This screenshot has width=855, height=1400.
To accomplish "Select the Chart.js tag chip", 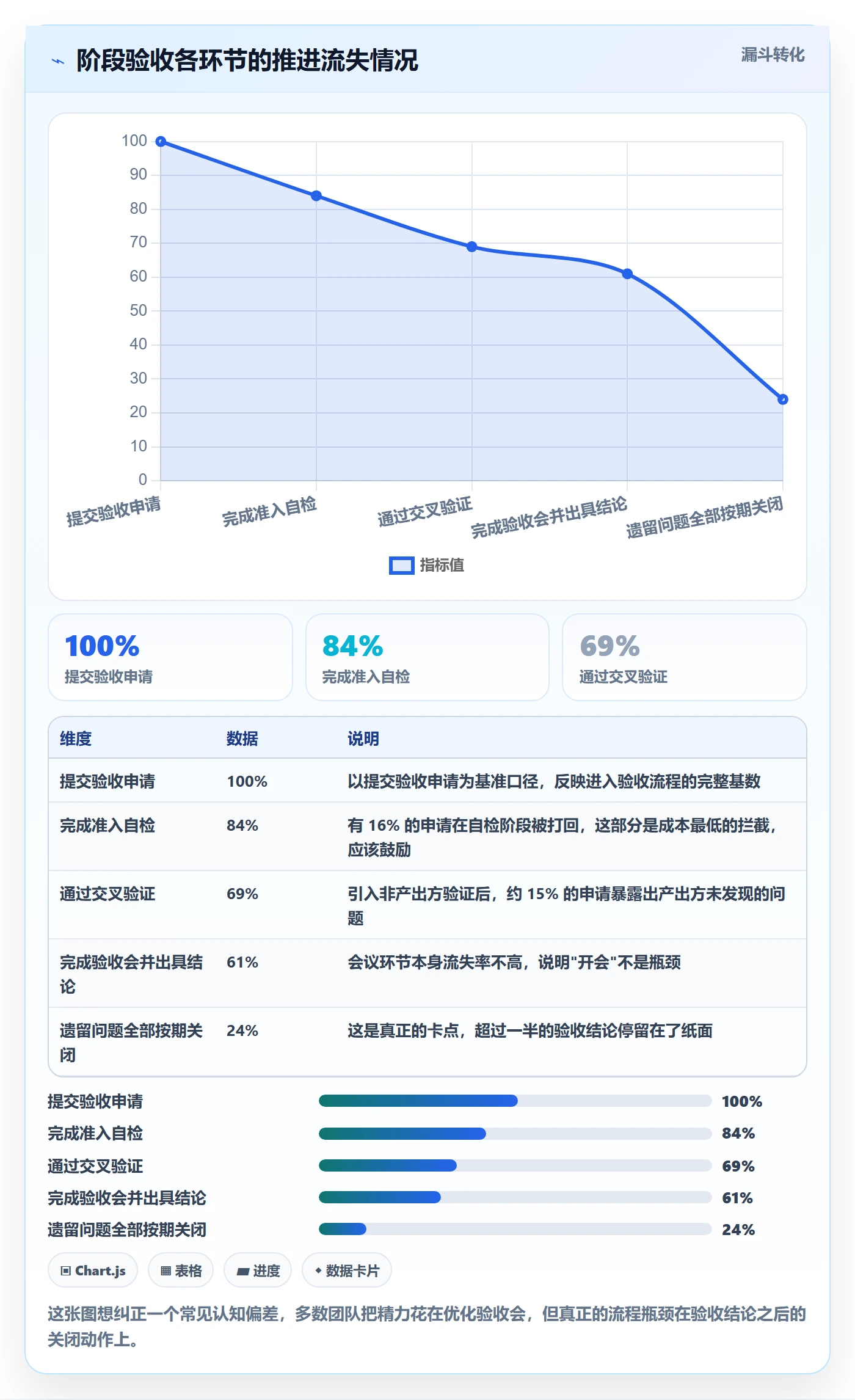I will coord(93,1271).
